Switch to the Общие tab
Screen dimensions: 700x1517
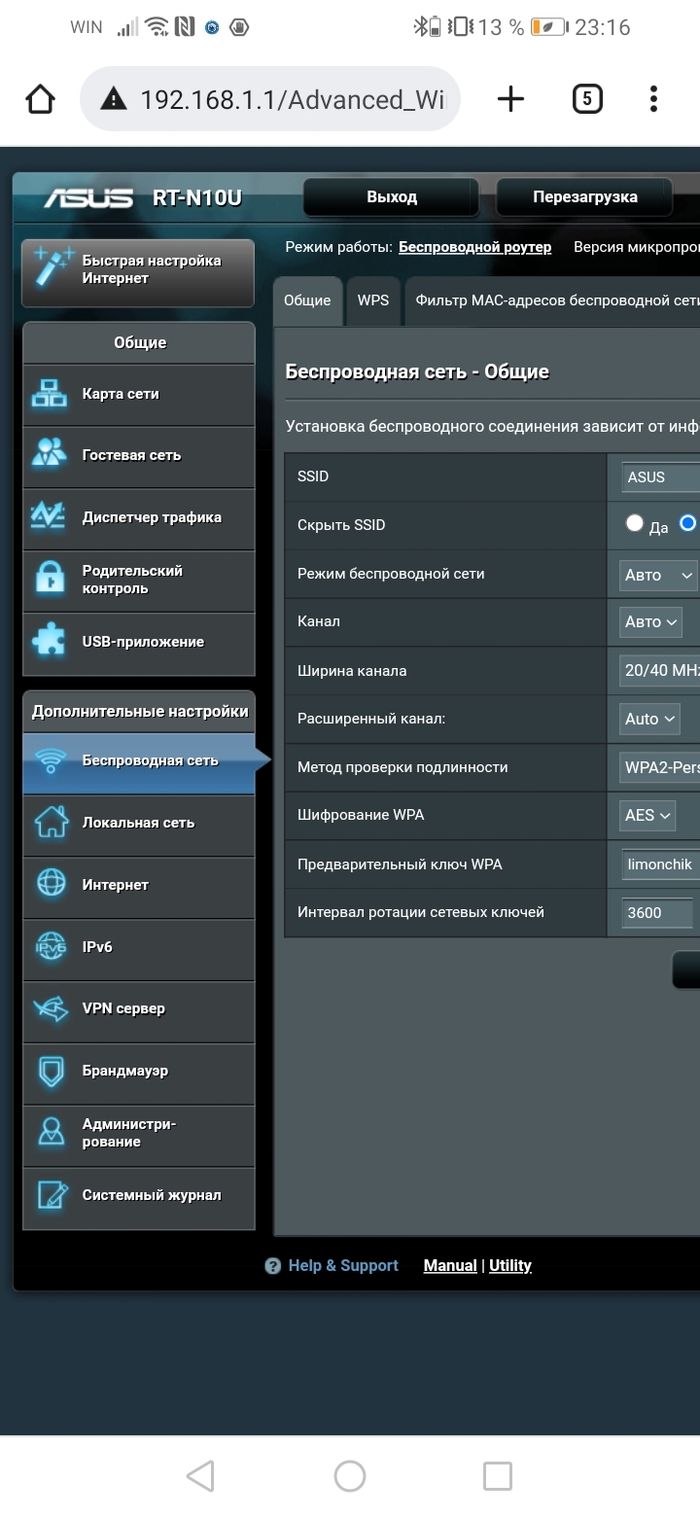point(307,301)
